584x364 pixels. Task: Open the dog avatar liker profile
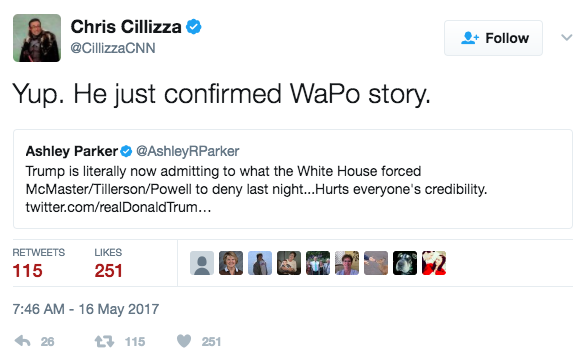click(405, 263)
